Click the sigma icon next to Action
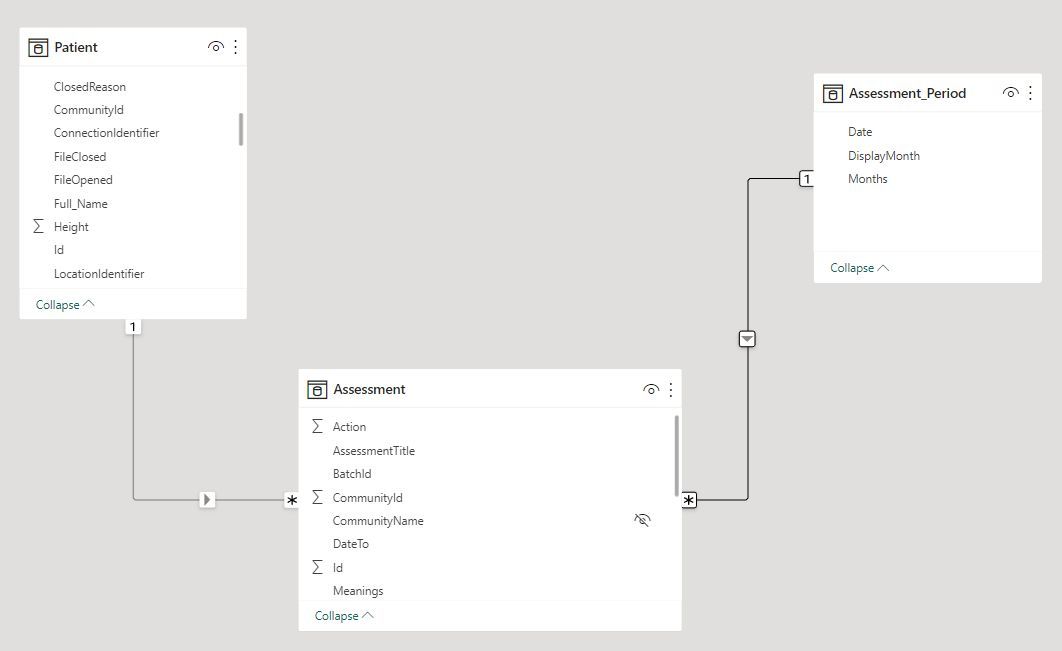Screen dimensions: 1062x651 click(317, 426)
